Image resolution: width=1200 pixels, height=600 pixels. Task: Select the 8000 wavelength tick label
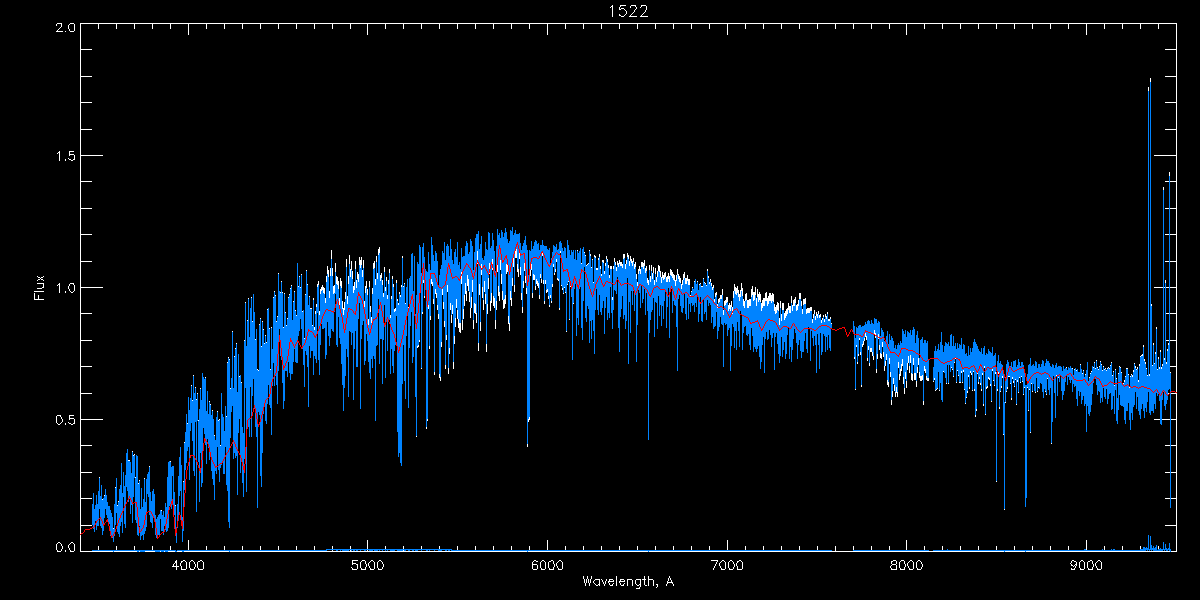(907, 564)
